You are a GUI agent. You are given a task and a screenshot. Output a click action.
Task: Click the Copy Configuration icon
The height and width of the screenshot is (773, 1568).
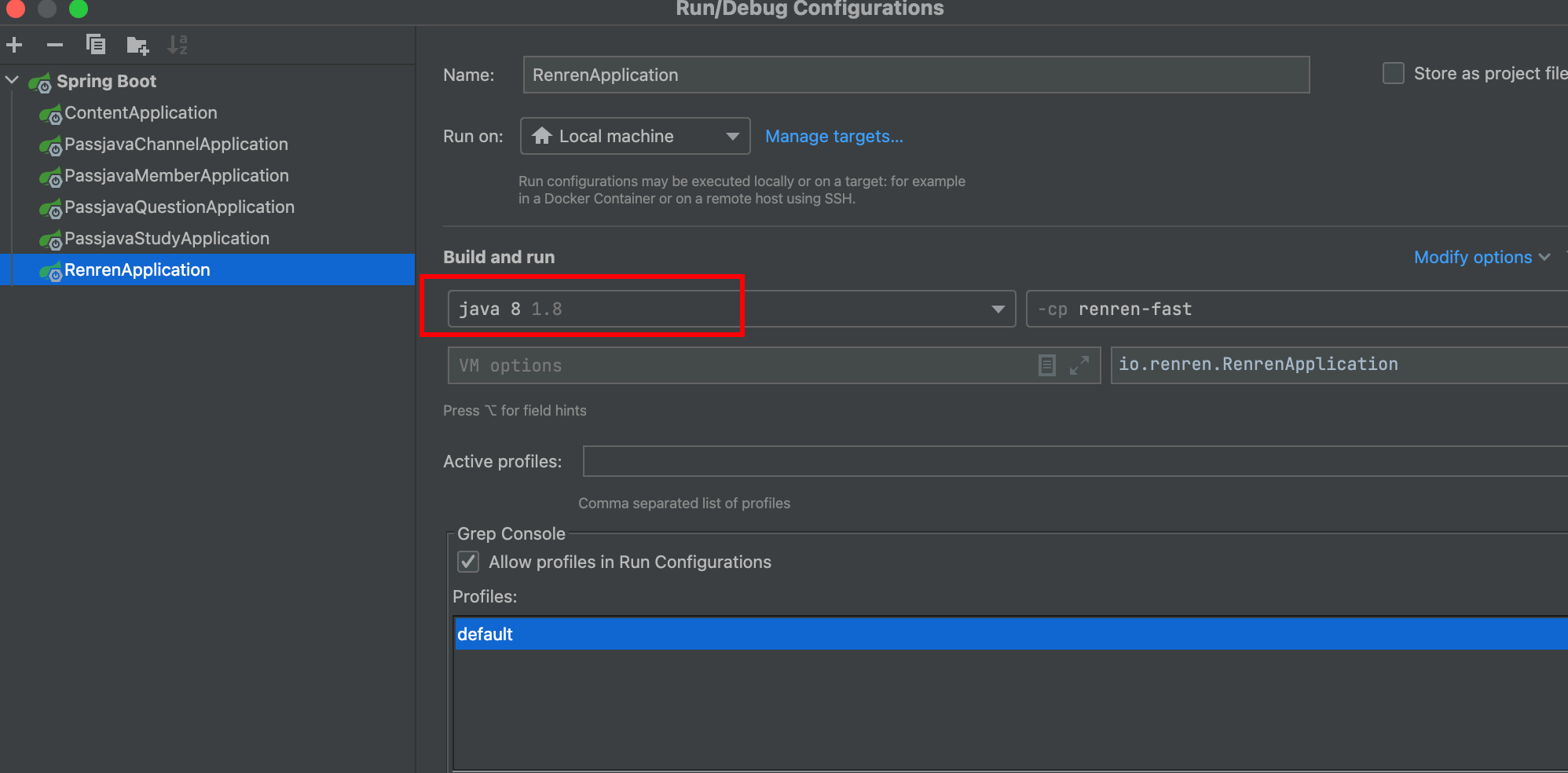point(96,45)
